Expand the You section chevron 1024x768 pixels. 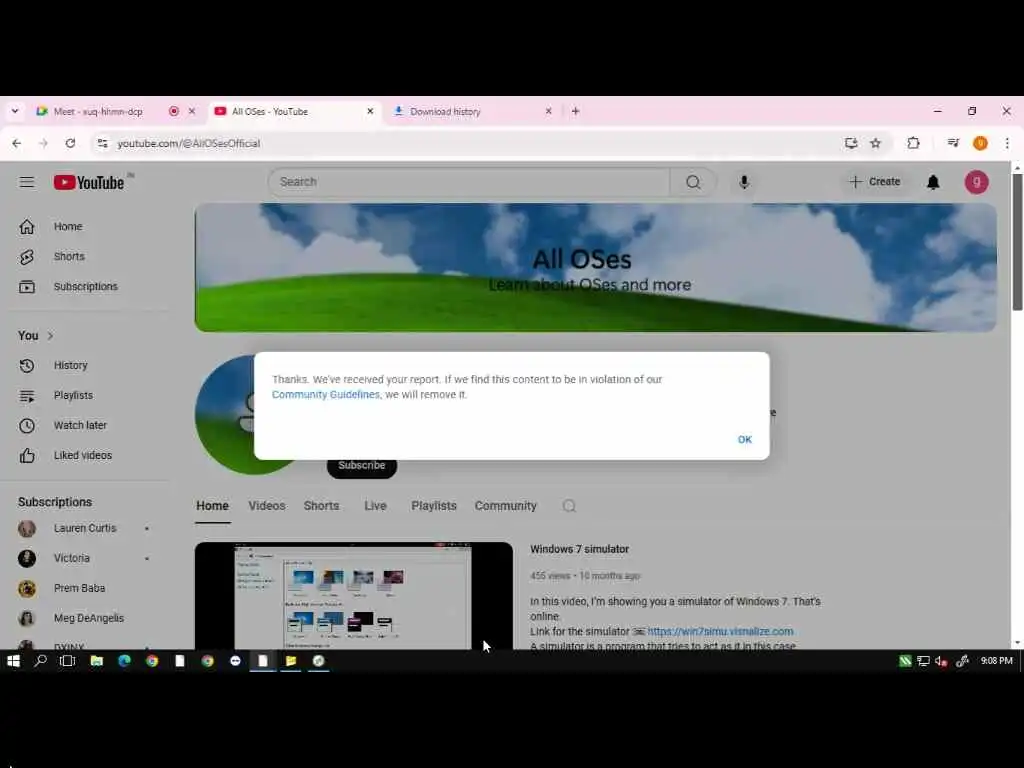click(x=50, y=336)
